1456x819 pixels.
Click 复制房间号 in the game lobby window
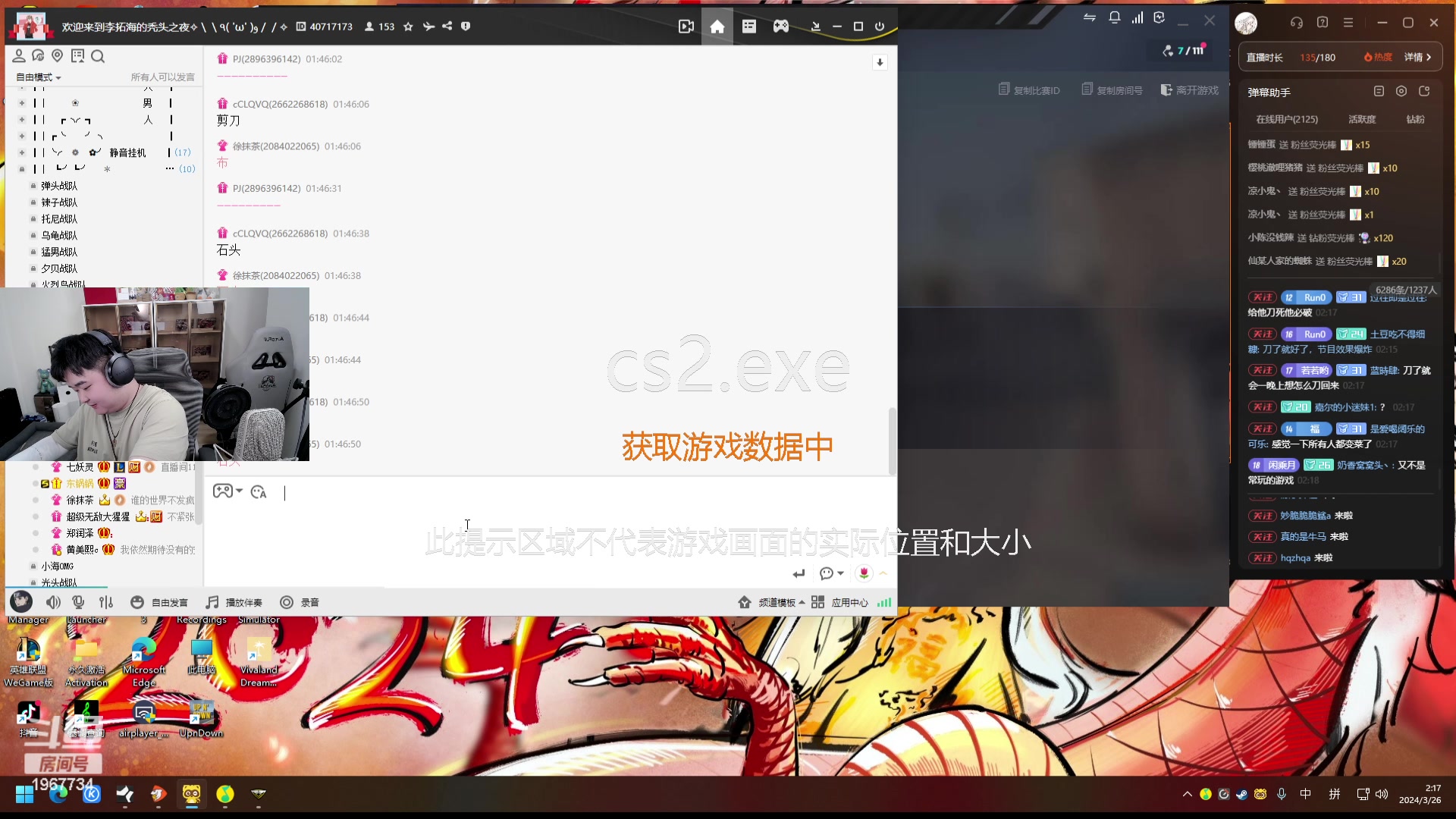[x=1112, y=90]
